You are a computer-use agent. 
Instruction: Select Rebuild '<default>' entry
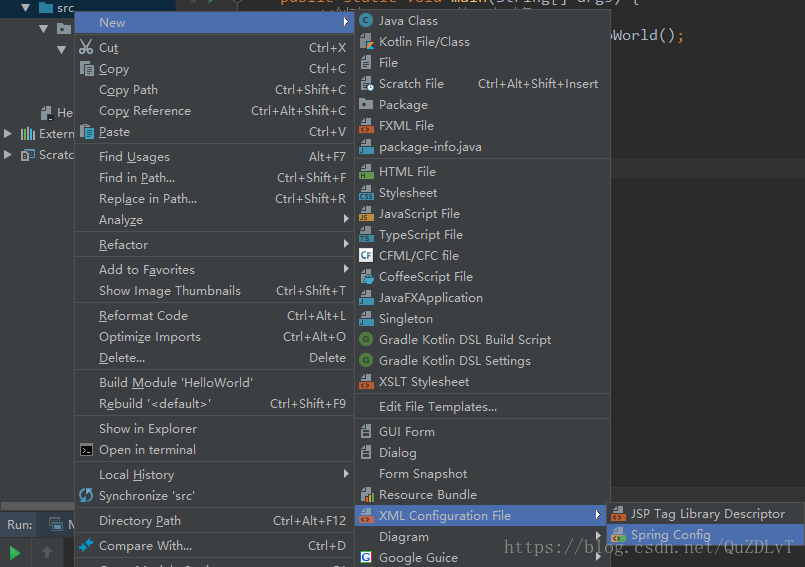point(215,404)
